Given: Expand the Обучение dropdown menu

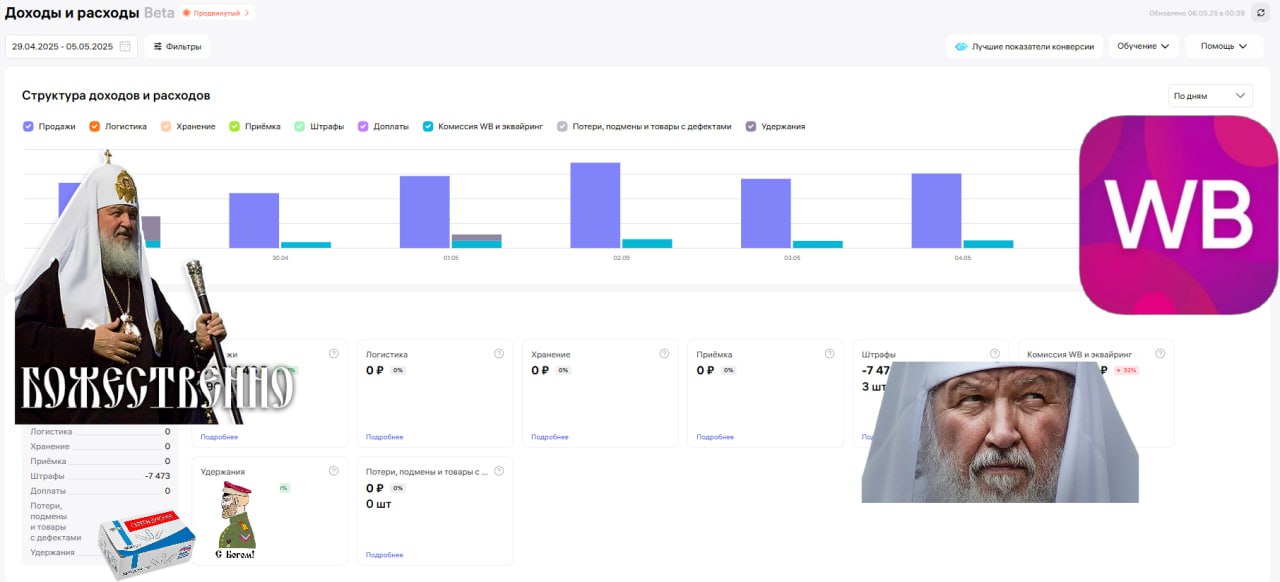Looking at the screenshot, I should coord(1143,46).
